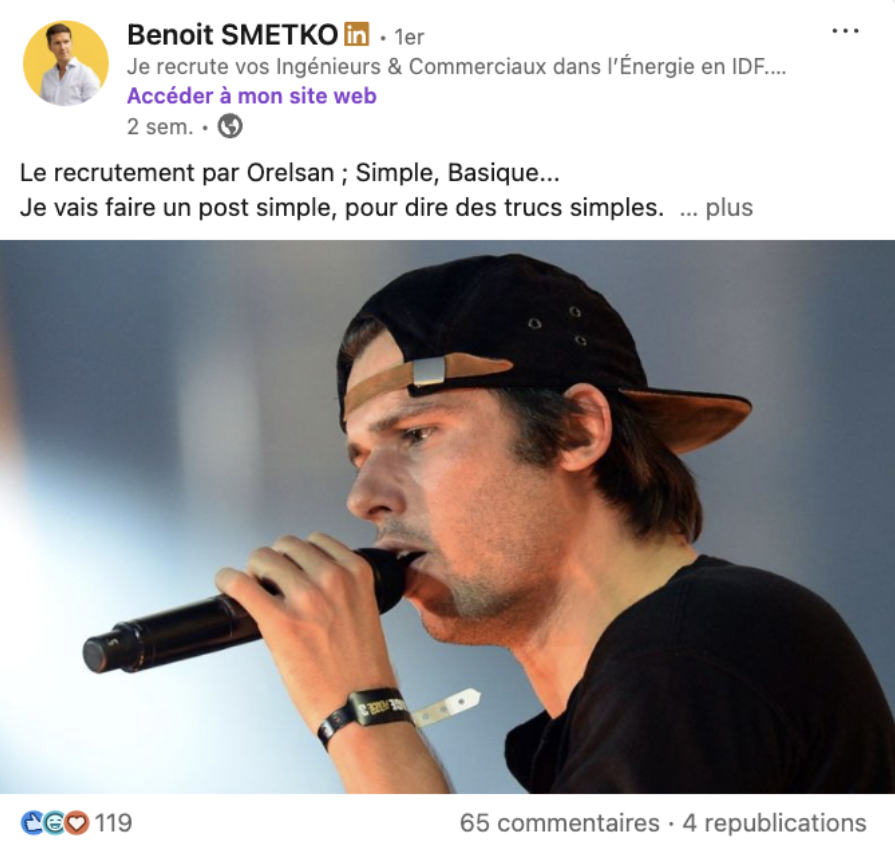895x848 pixels.
Task: Open the post photo in full view
Action: [x=448, y=516]
